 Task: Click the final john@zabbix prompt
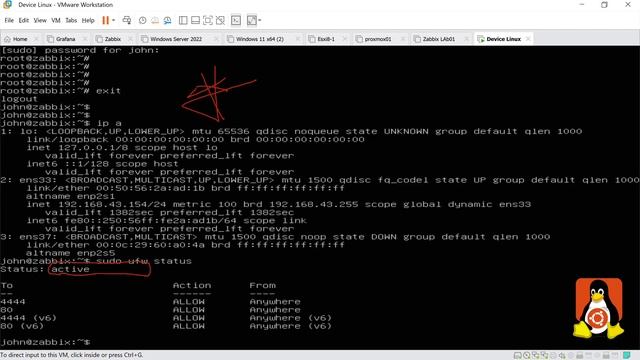click(x=45, y=342)
